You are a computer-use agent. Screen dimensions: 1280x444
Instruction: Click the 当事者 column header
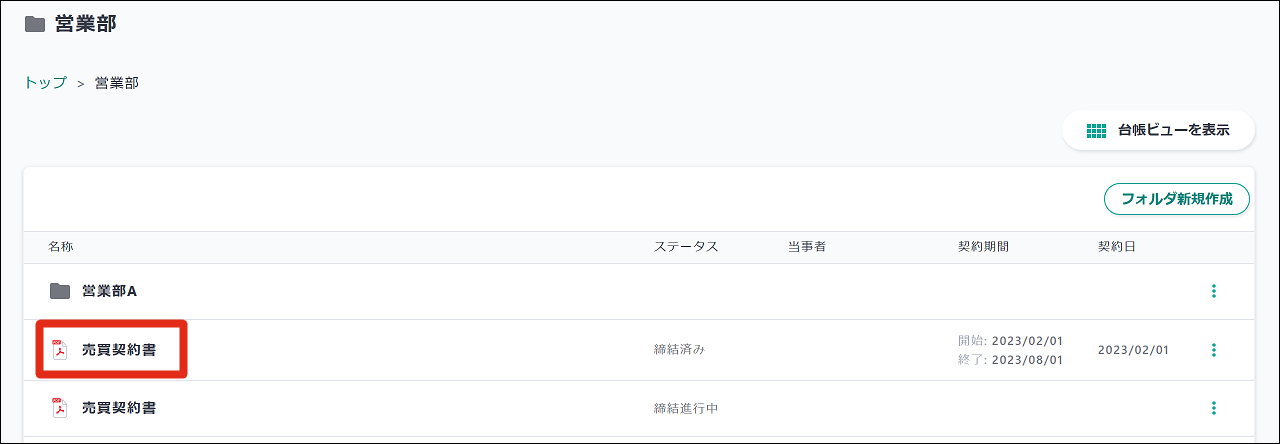(x=806, y=247)
